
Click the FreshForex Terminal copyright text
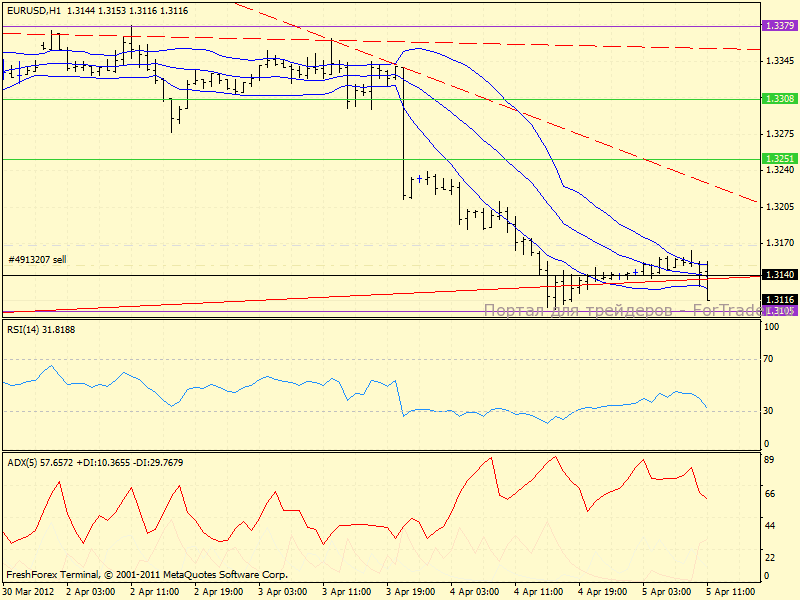147,575
